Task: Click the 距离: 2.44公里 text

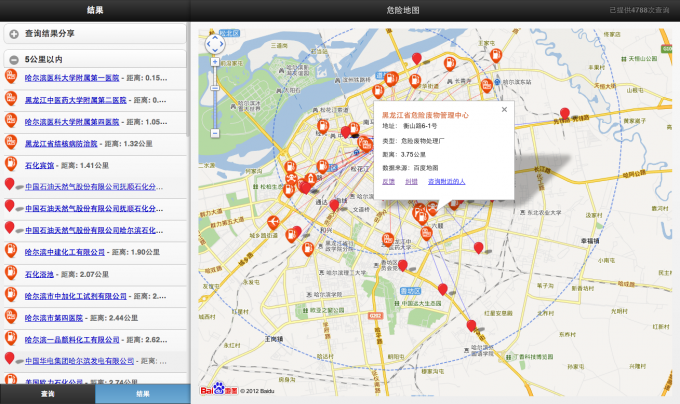Action: tap(114, 318)
